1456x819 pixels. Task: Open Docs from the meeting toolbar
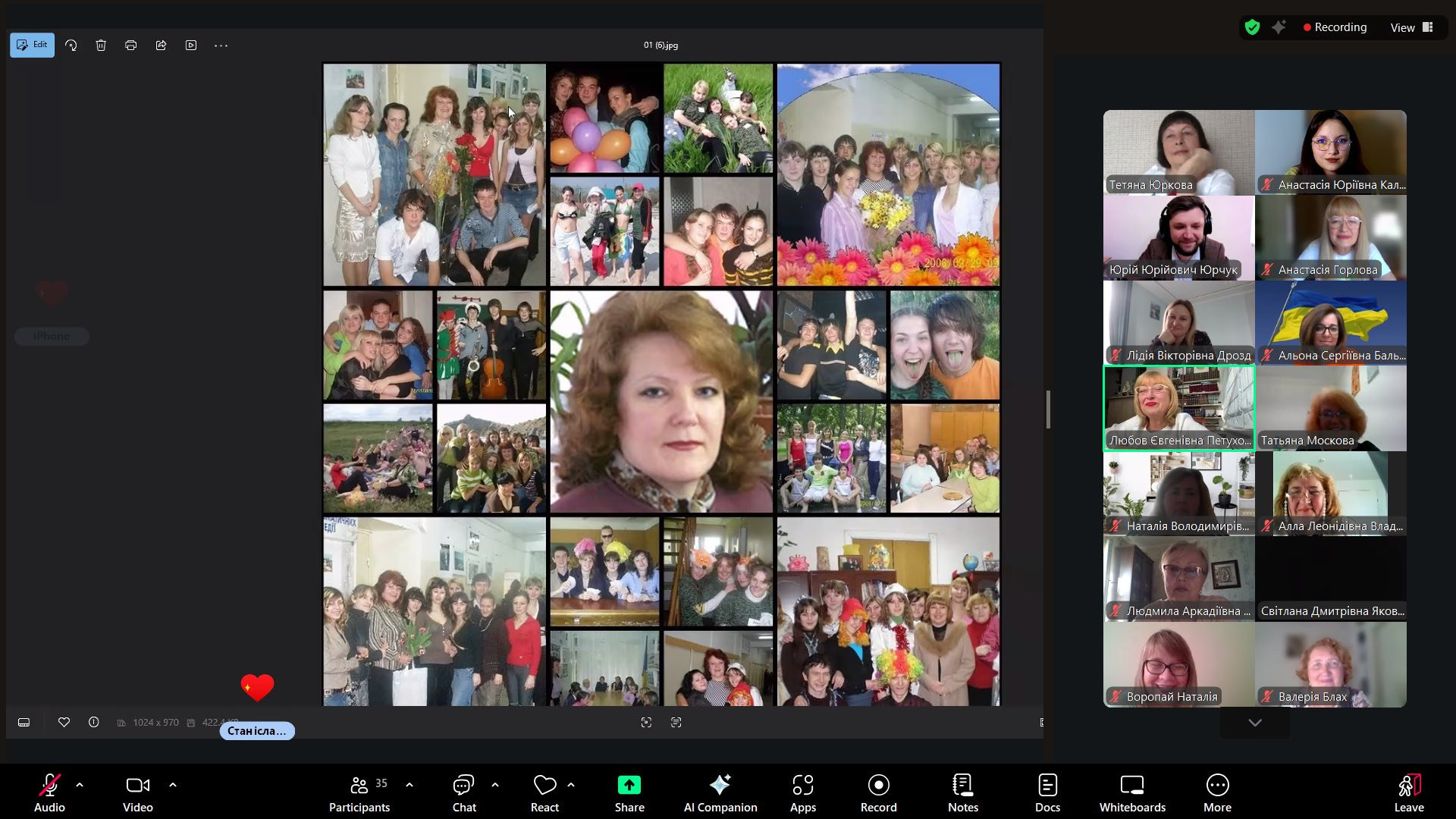click(1047, 792)
